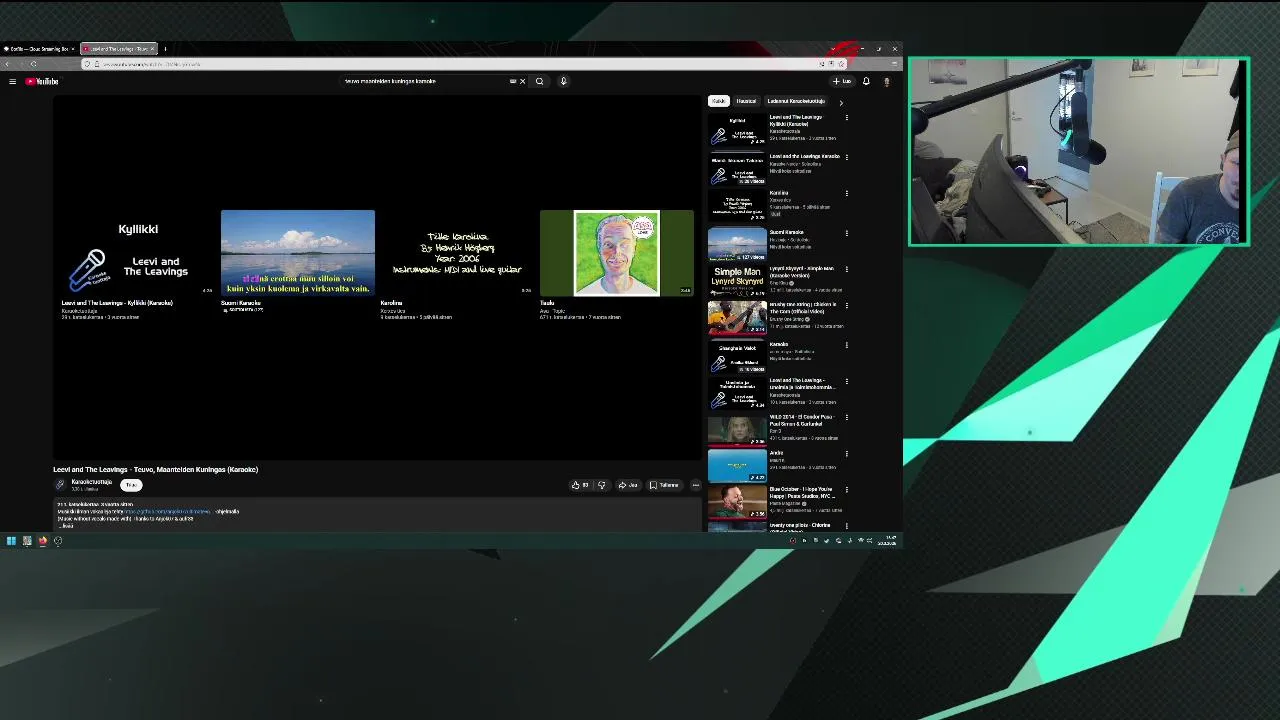This screenshot has width=1280, height=720.
Task: Open the Luo create button
Action: point(842,81)
